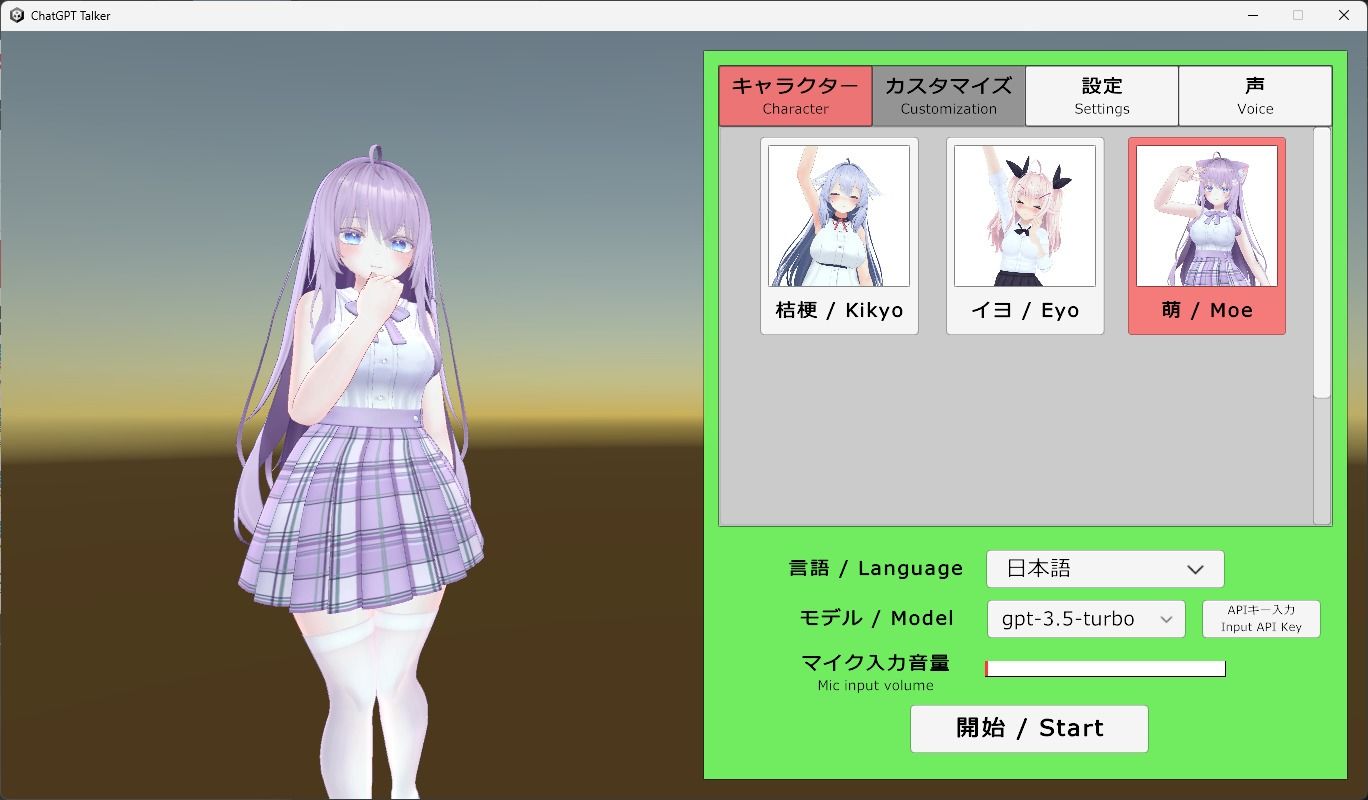Switch to the カスタマイズ Customization tab
Image resolution: width=1368 pixels, height=800 pixels.
point(947,95)
